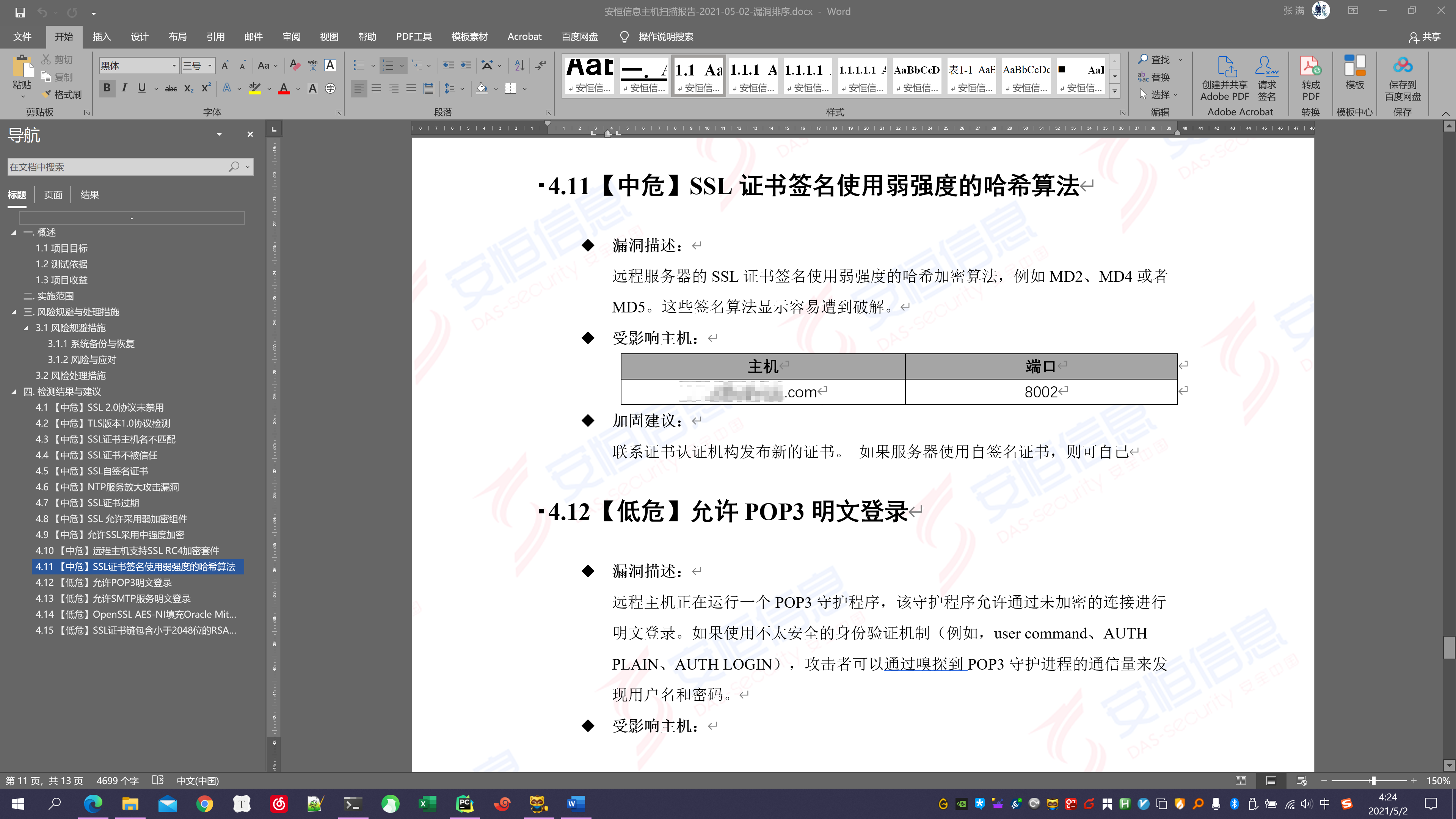Open the font name dropdown
Screen dimensions: 1456x819
tap(174, 66)
